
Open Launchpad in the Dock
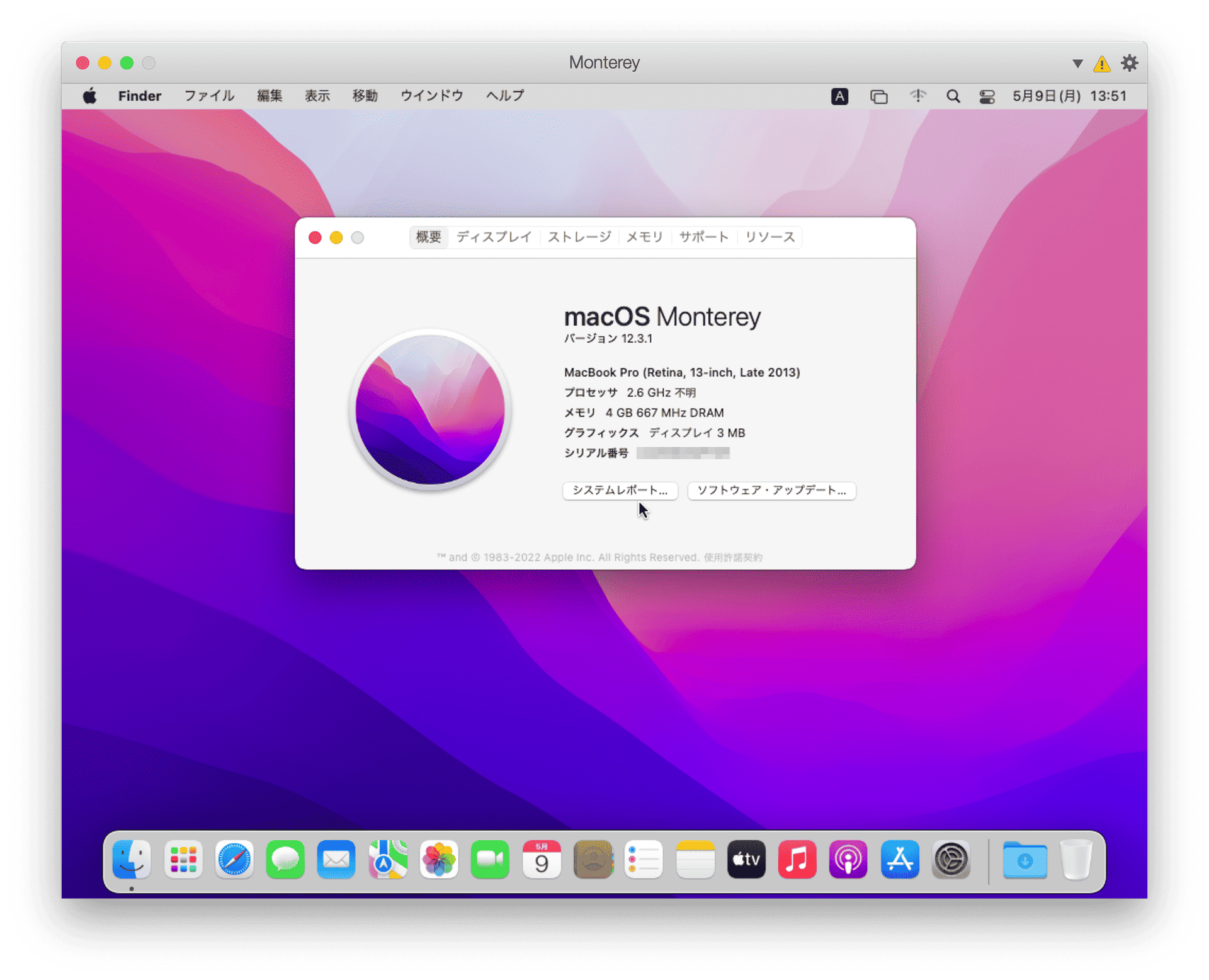coord(183,859)
